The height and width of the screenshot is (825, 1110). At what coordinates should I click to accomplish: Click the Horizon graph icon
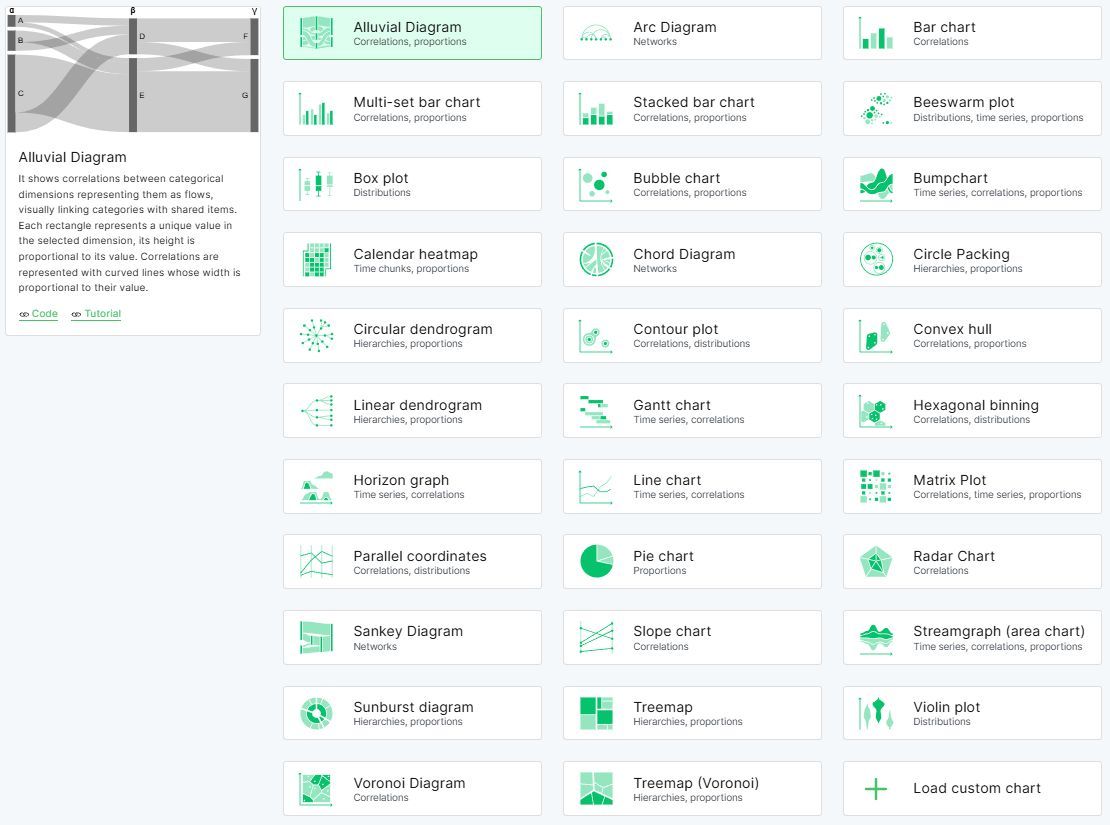[316, 487]
